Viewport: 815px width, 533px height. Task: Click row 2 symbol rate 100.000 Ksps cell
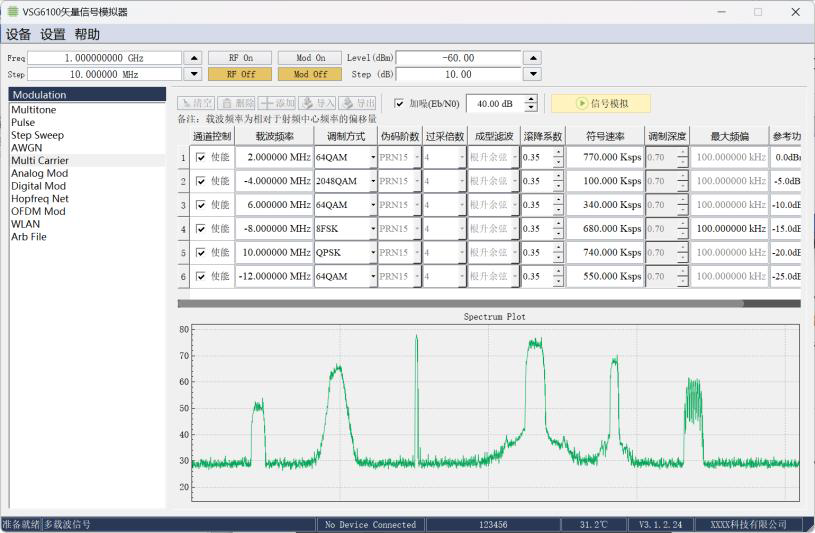point(605,181)
